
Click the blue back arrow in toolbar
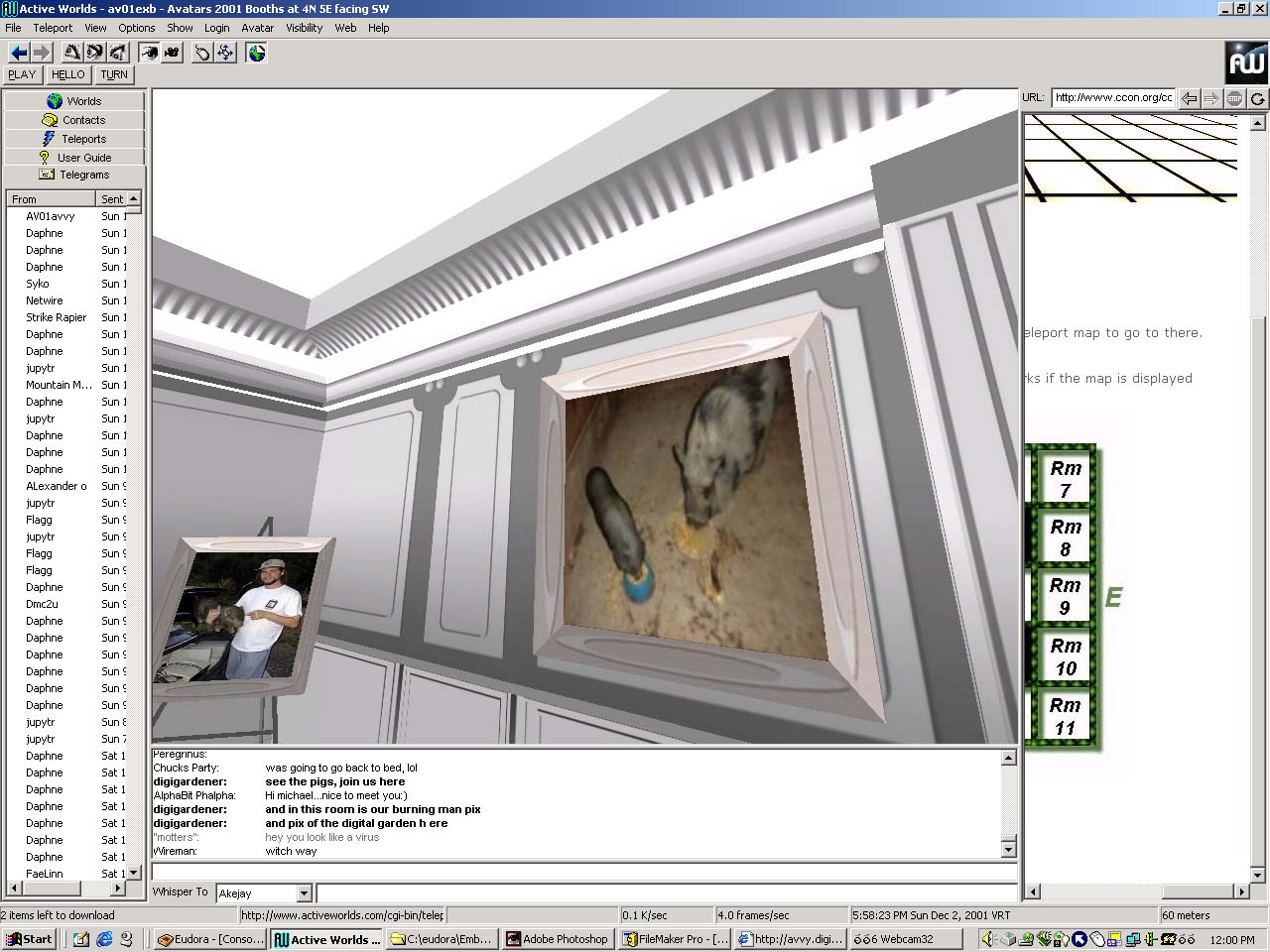(x=18, y=53)
